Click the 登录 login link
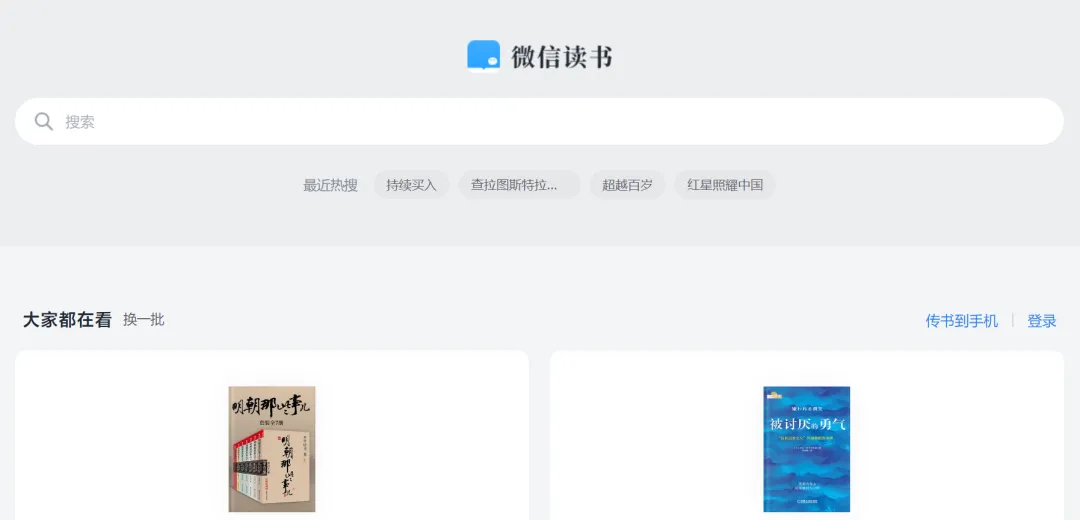Screen dimensions: 1080x520 click(1042, 321)
